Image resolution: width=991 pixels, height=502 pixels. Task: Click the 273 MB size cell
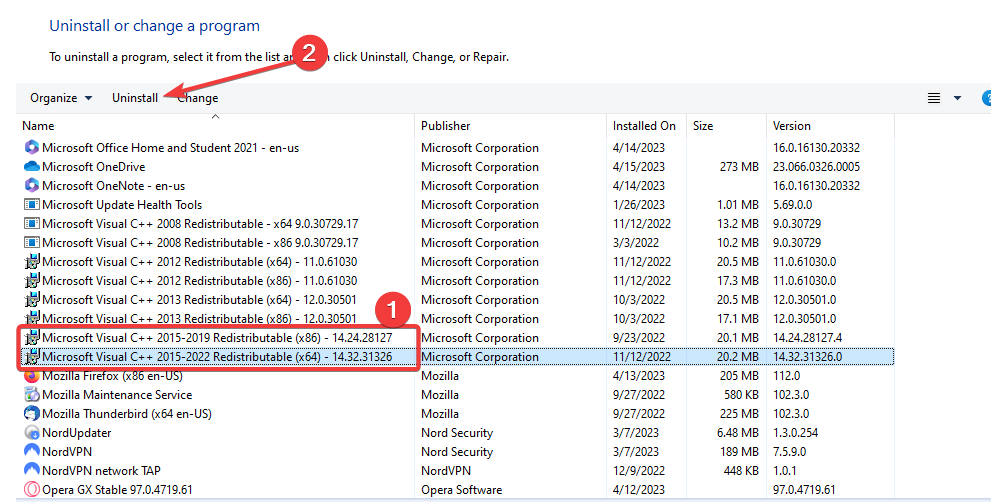pyautogui.click(x=739, y=166)
